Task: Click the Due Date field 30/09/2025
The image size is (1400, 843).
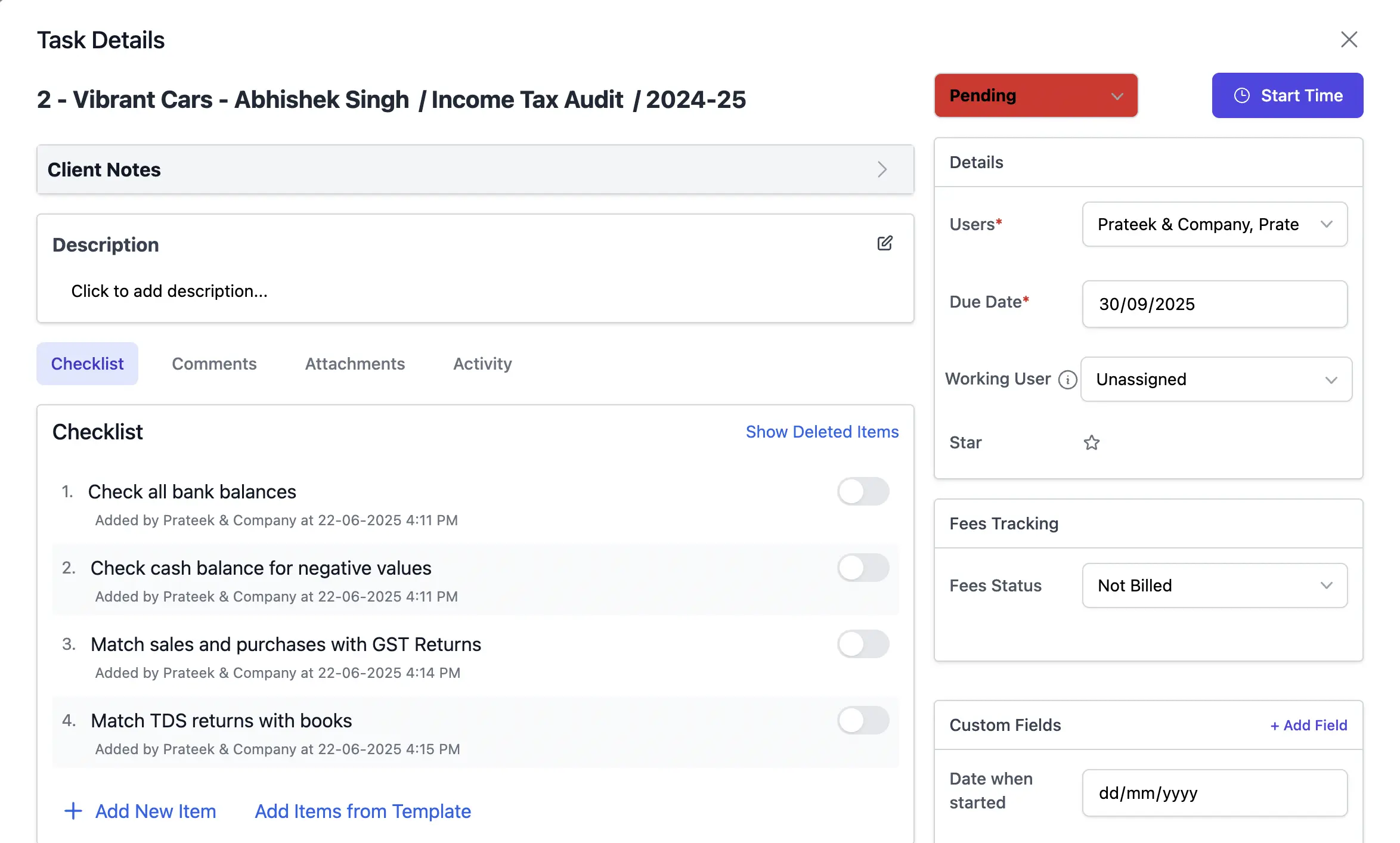Action: (1215, 304)
